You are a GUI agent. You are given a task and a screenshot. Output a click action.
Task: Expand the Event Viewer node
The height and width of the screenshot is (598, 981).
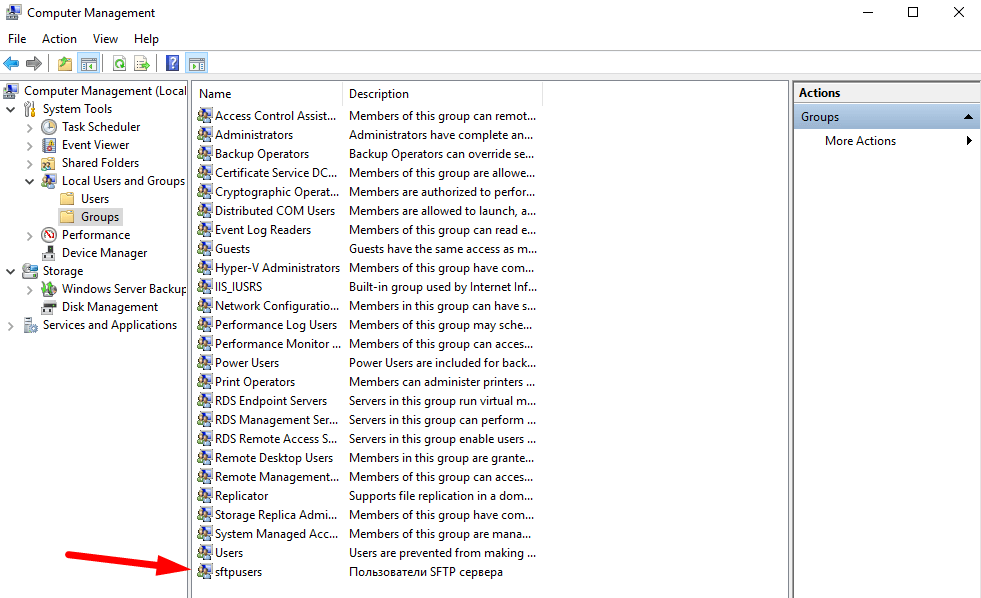tap(29, 146)
